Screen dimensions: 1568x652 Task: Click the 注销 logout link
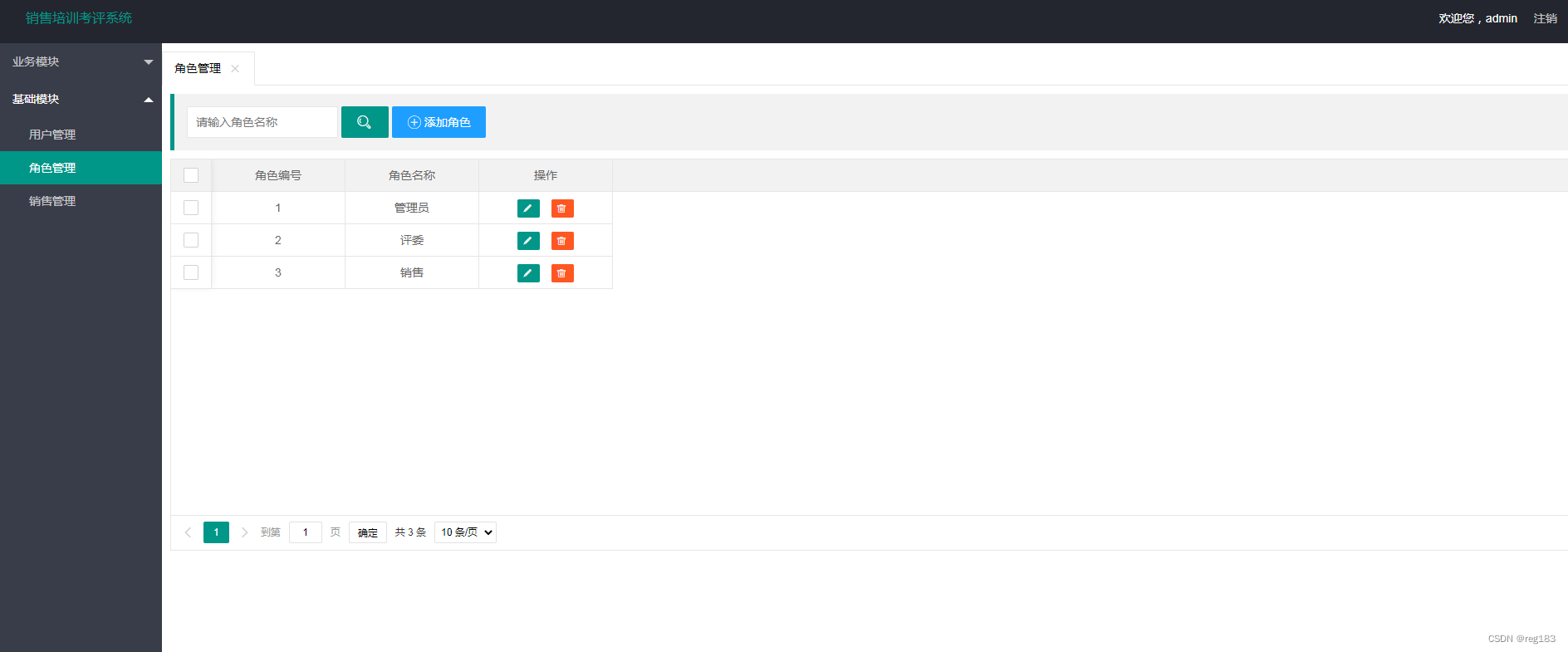coord(1545,18)
